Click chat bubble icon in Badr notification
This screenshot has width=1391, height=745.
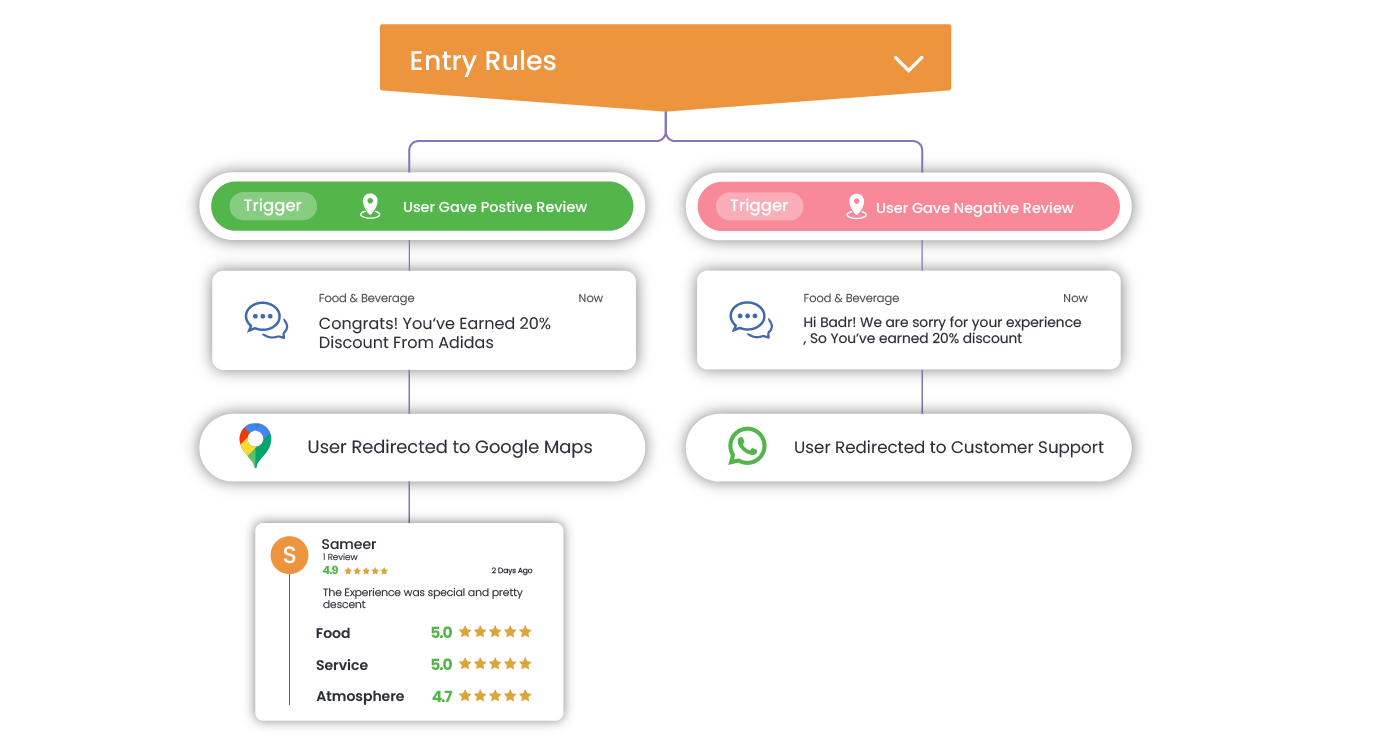(751, 320)
